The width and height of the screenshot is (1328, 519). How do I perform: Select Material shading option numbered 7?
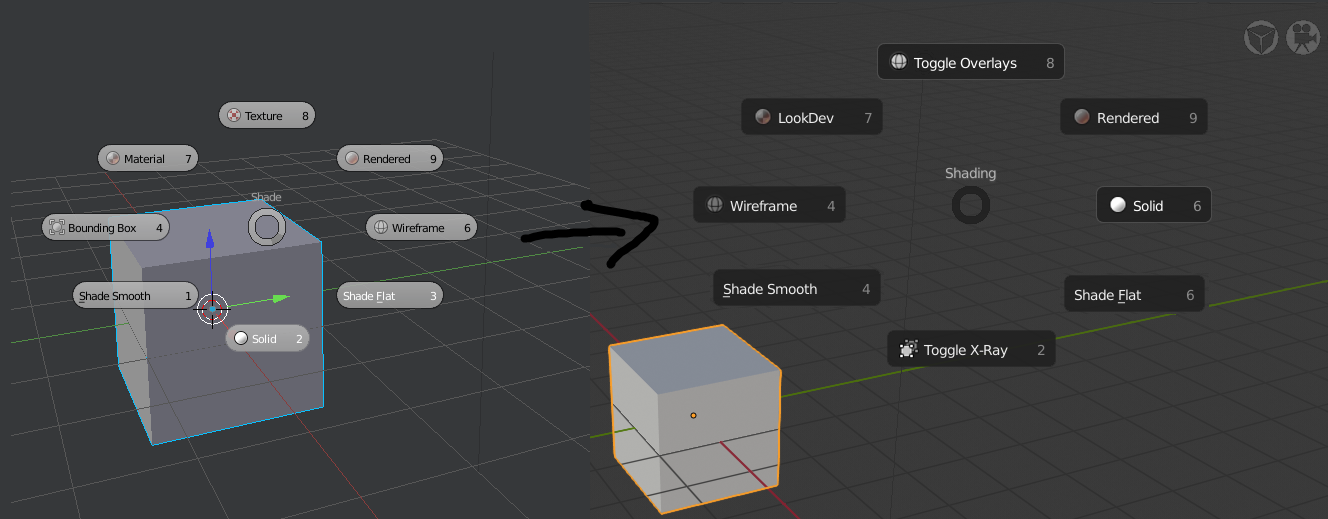tap(147, 158)
